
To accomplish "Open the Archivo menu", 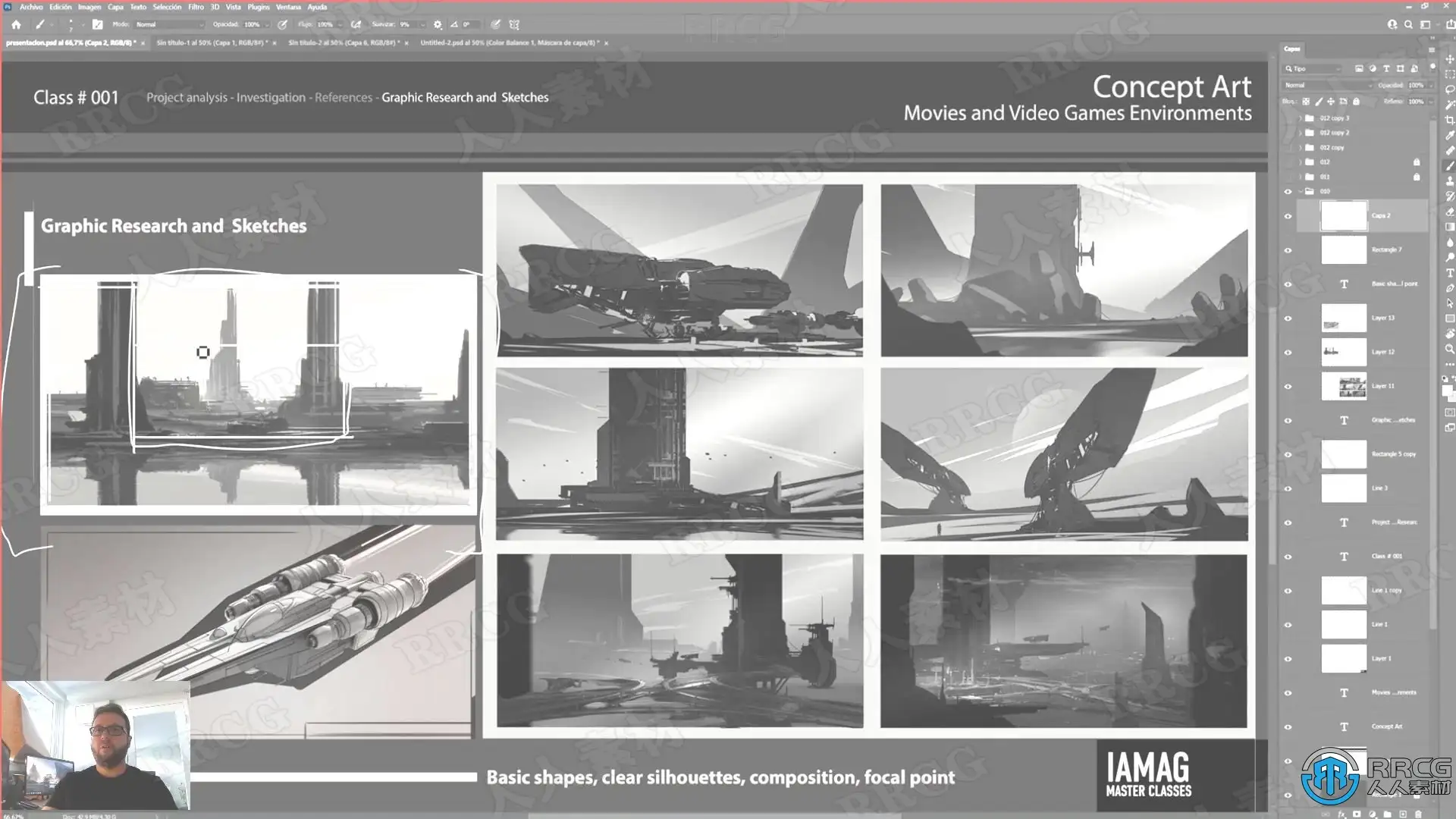I will (x=31, y=7).
